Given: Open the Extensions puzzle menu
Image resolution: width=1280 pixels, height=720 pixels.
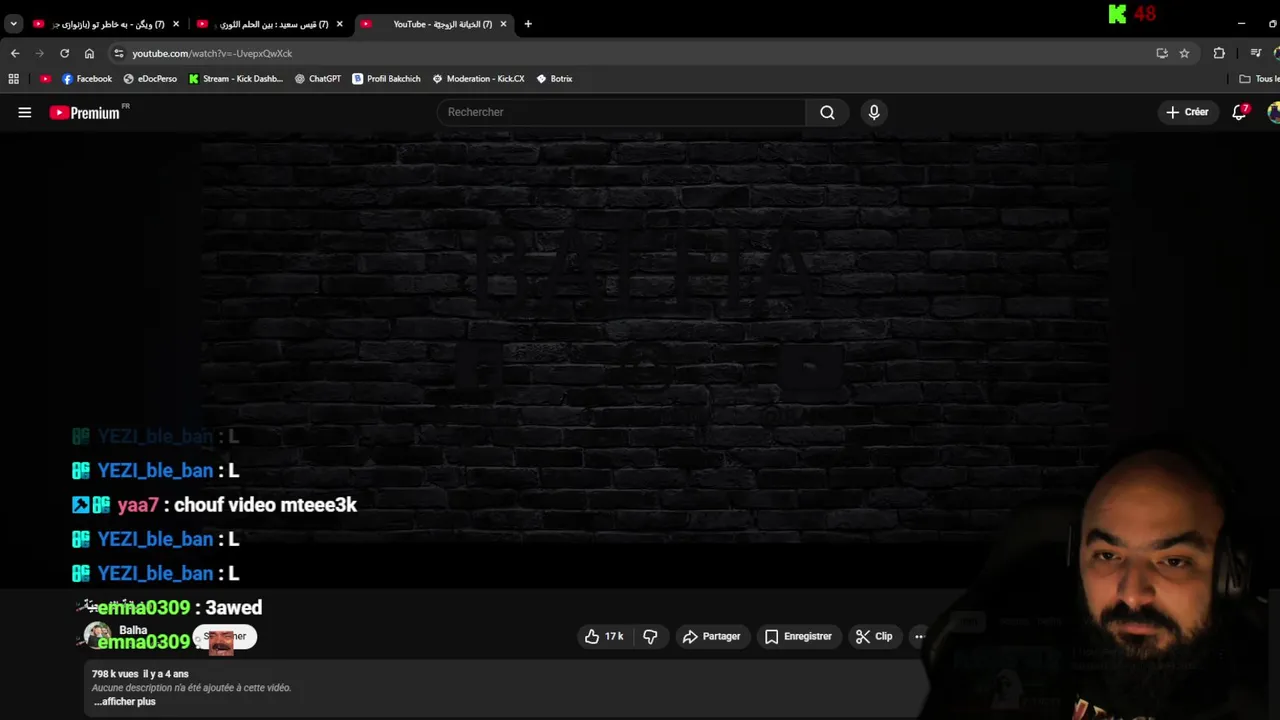Looking at the screenshot, I should (1219, 53).
